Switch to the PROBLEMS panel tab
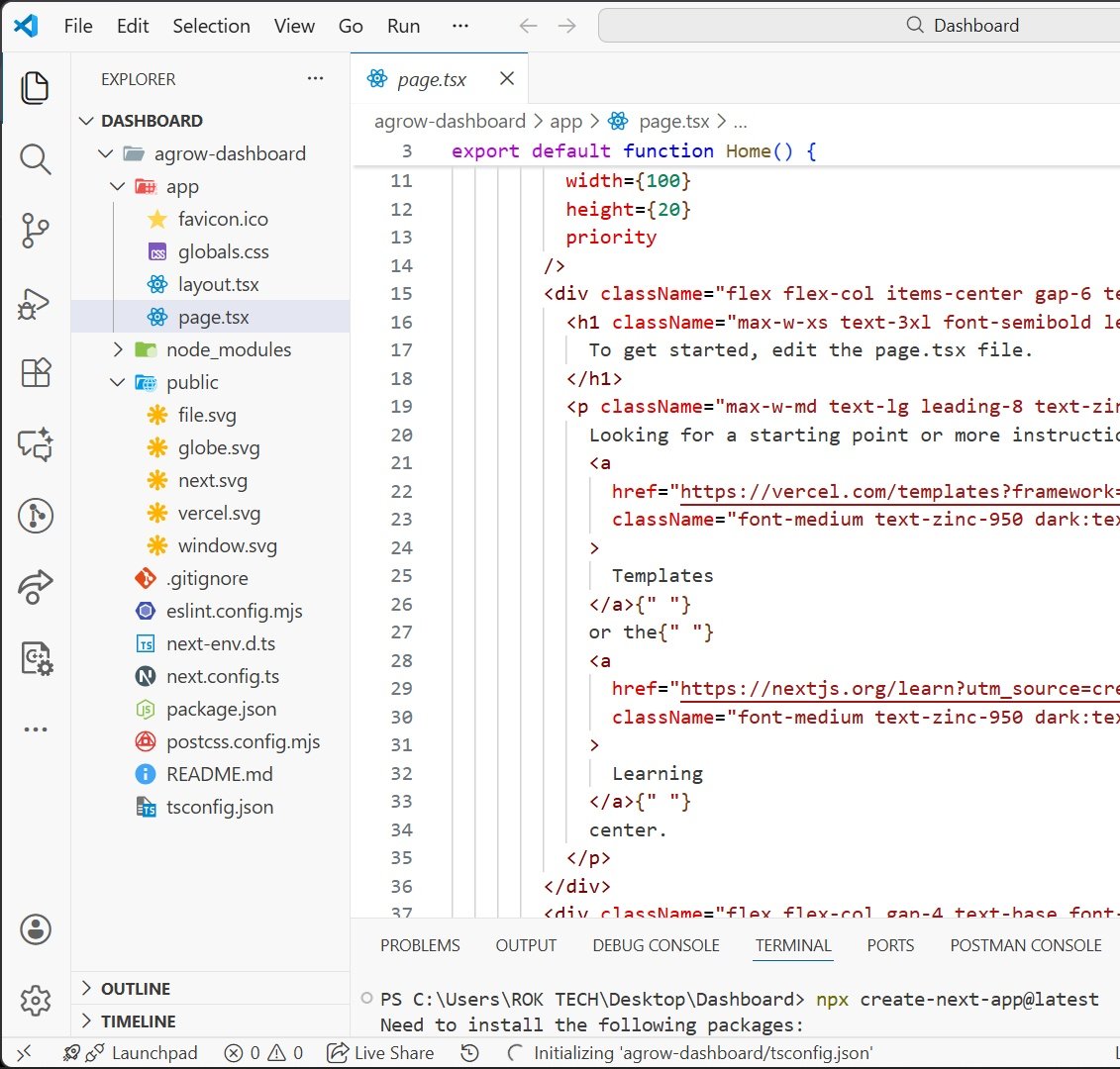Viewport: 1120px width, 1069px height. pos(420,945)
